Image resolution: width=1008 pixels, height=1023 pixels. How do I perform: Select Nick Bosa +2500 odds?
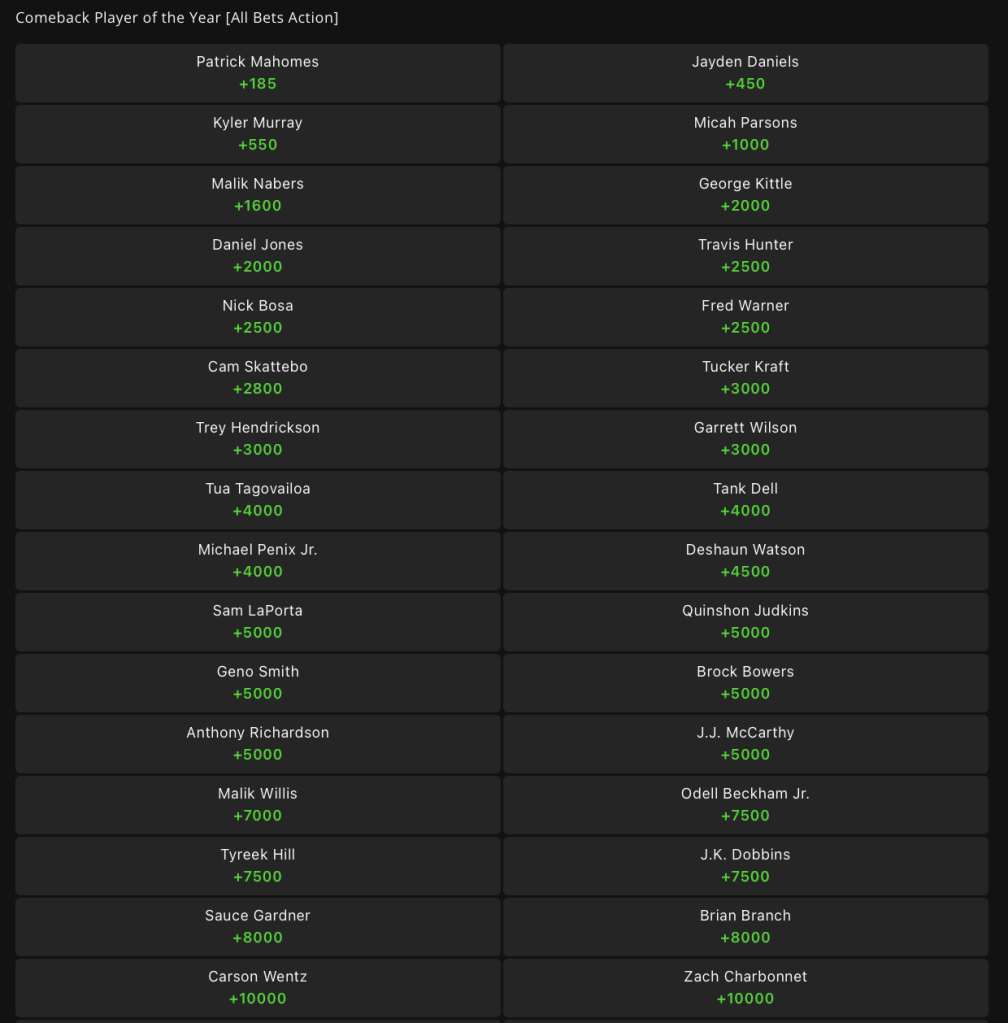click(x=258, y=317)
